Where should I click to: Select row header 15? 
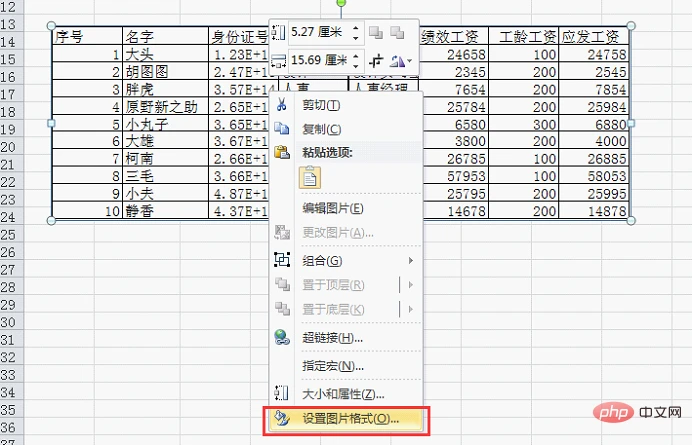[x=9, y=59]
